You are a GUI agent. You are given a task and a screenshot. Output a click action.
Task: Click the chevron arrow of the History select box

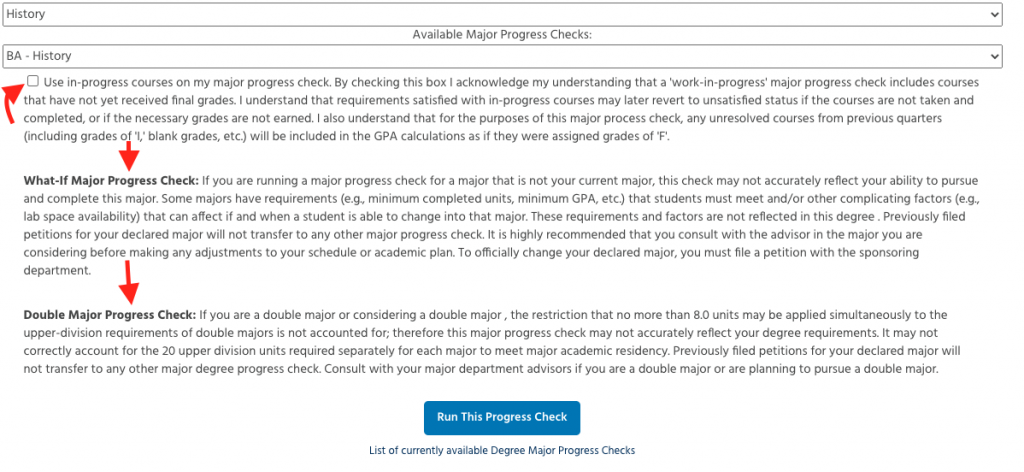point(994,14)
